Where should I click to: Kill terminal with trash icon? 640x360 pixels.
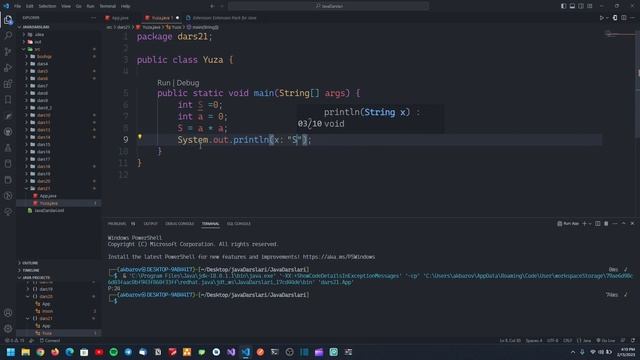[x=606, y=224]
